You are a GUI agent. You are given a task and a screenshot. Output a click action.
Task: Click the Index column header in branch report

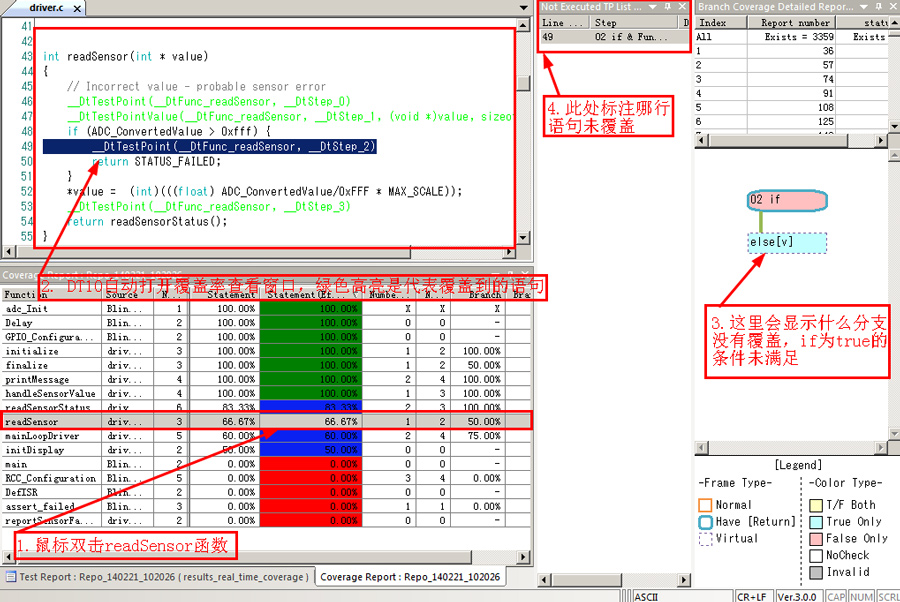coord(721,23)
